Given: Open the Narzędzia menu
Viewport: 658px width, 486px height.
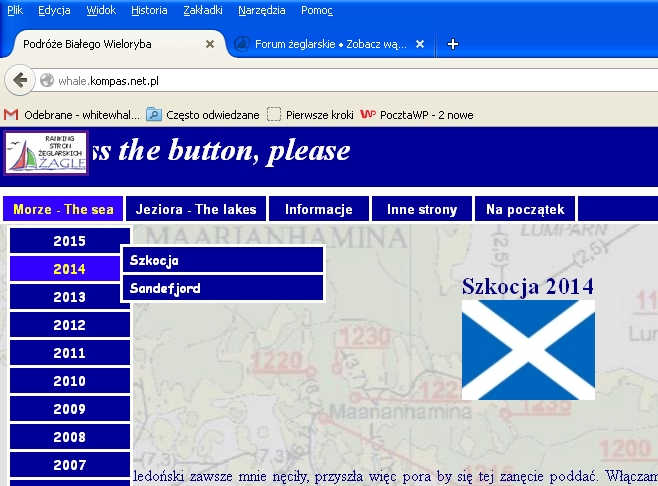Looking at the screenshot, I should click(x=262, y=10).
